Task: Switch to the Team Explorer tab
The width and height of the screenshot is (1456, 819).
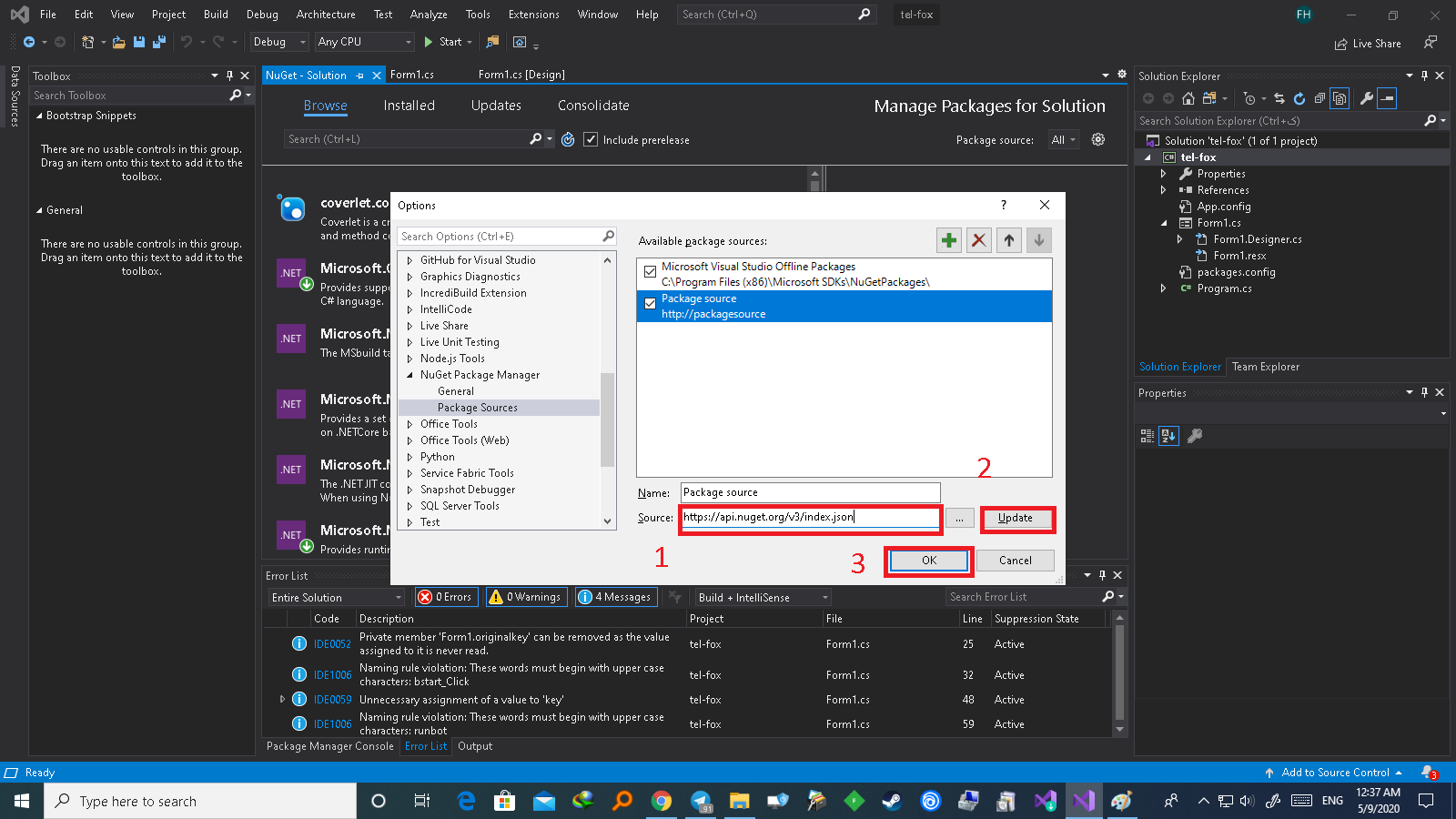Action: (1265, 367)
